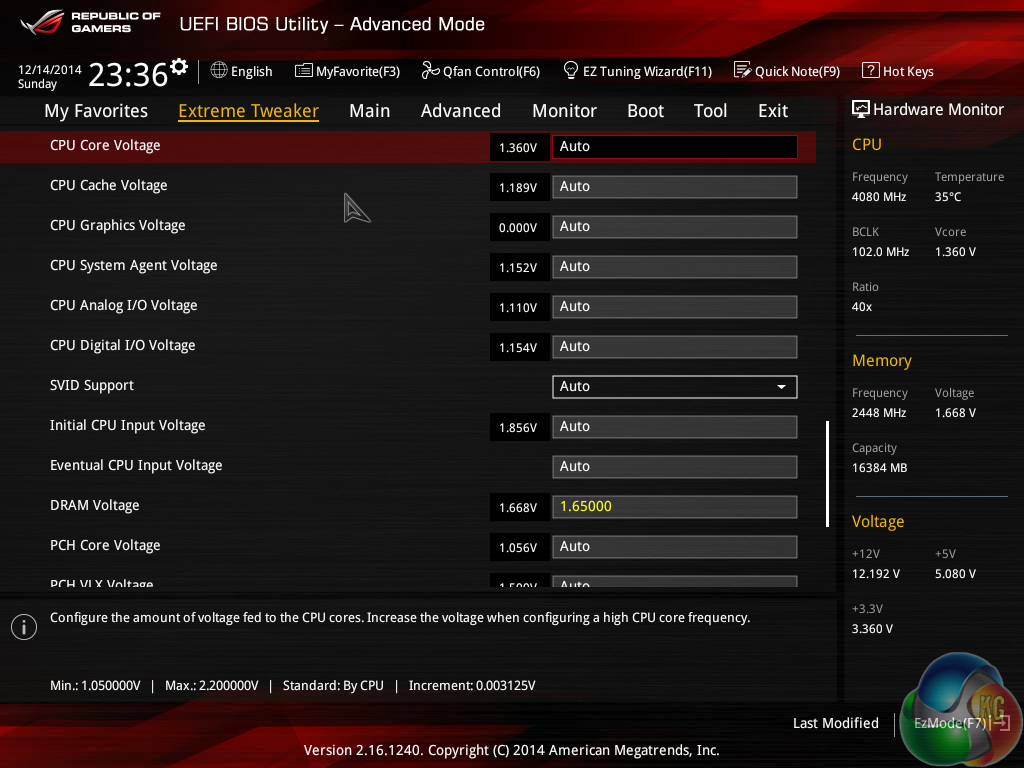Click the DRAM Voltage 1.65000 field
Image resolution: width=1024 pixels, height=768 pixels.
click(675, 507)
